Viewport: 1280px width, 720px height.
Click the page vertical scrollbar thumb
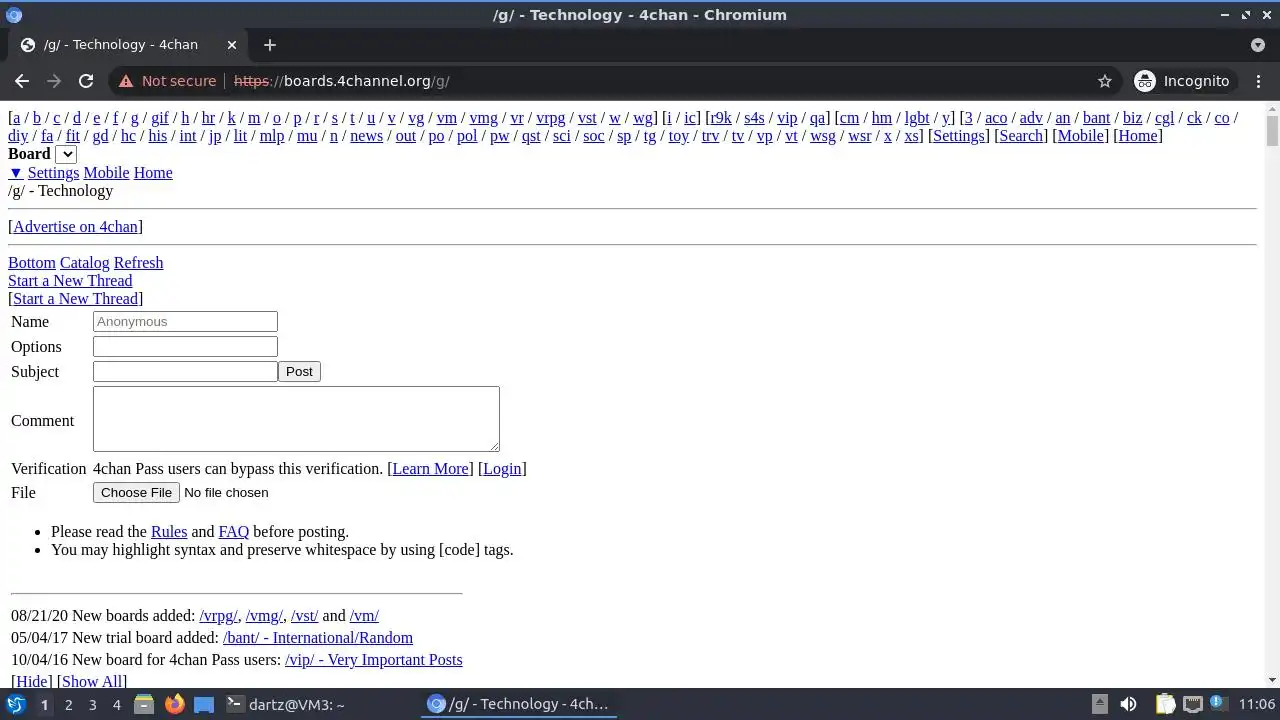(x=1272, y=131)
